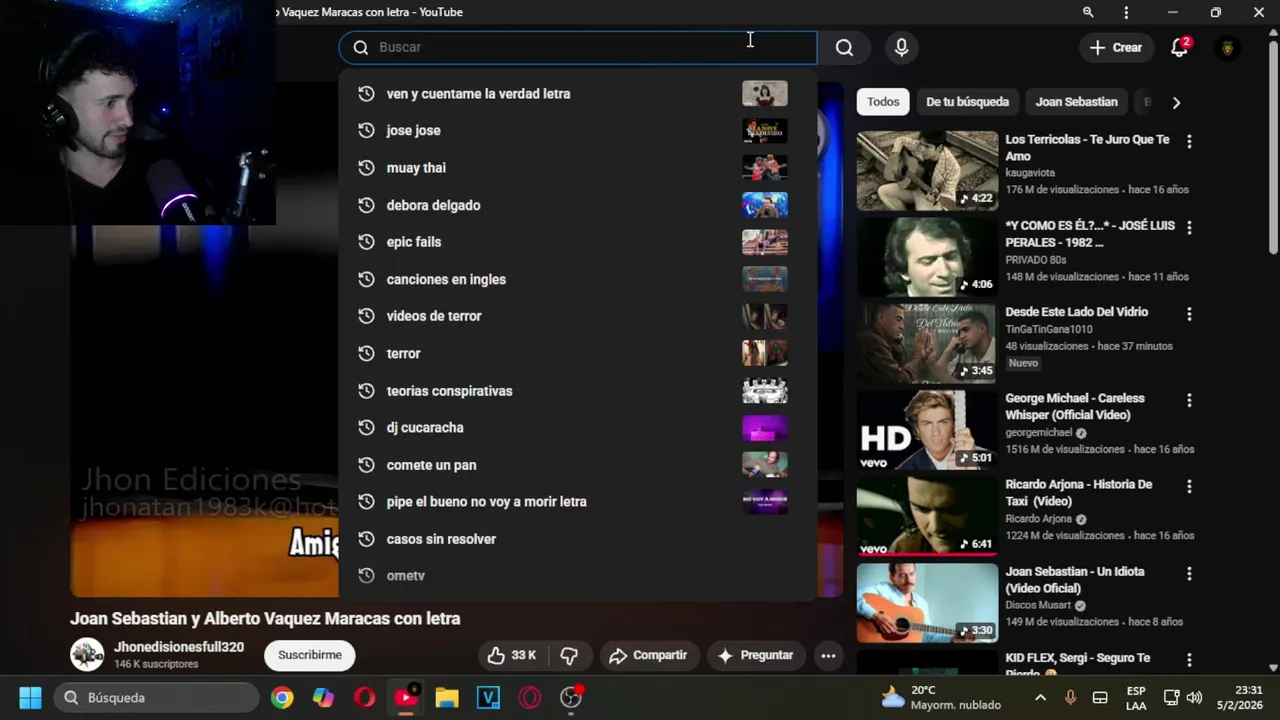Select the 'epic fails' suggestion
The width and height of the screenshot is (1280, 720).
413,242
